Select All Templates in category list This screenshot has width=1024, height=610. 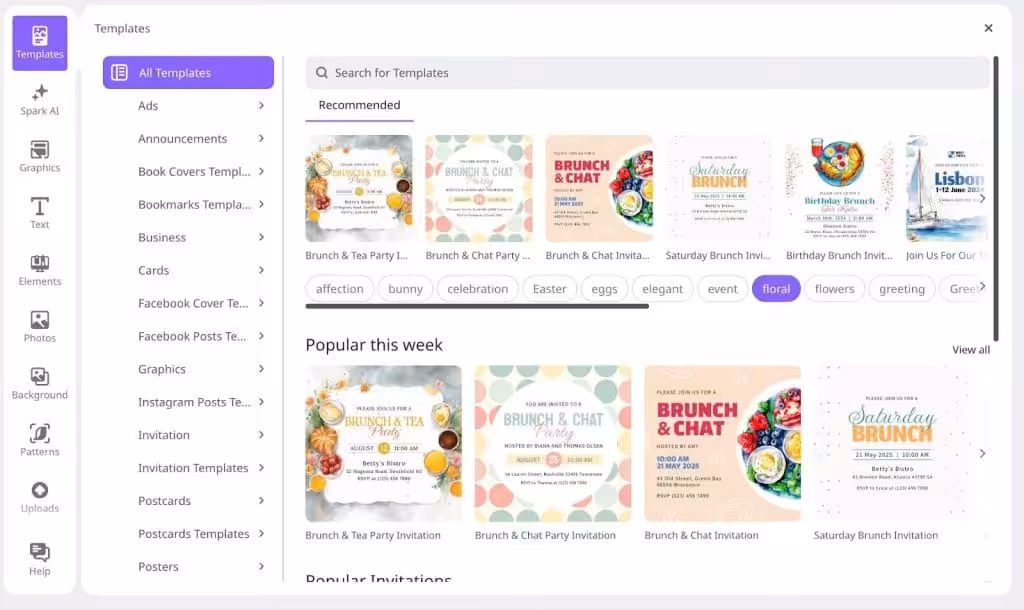click(x=188, y=73)
